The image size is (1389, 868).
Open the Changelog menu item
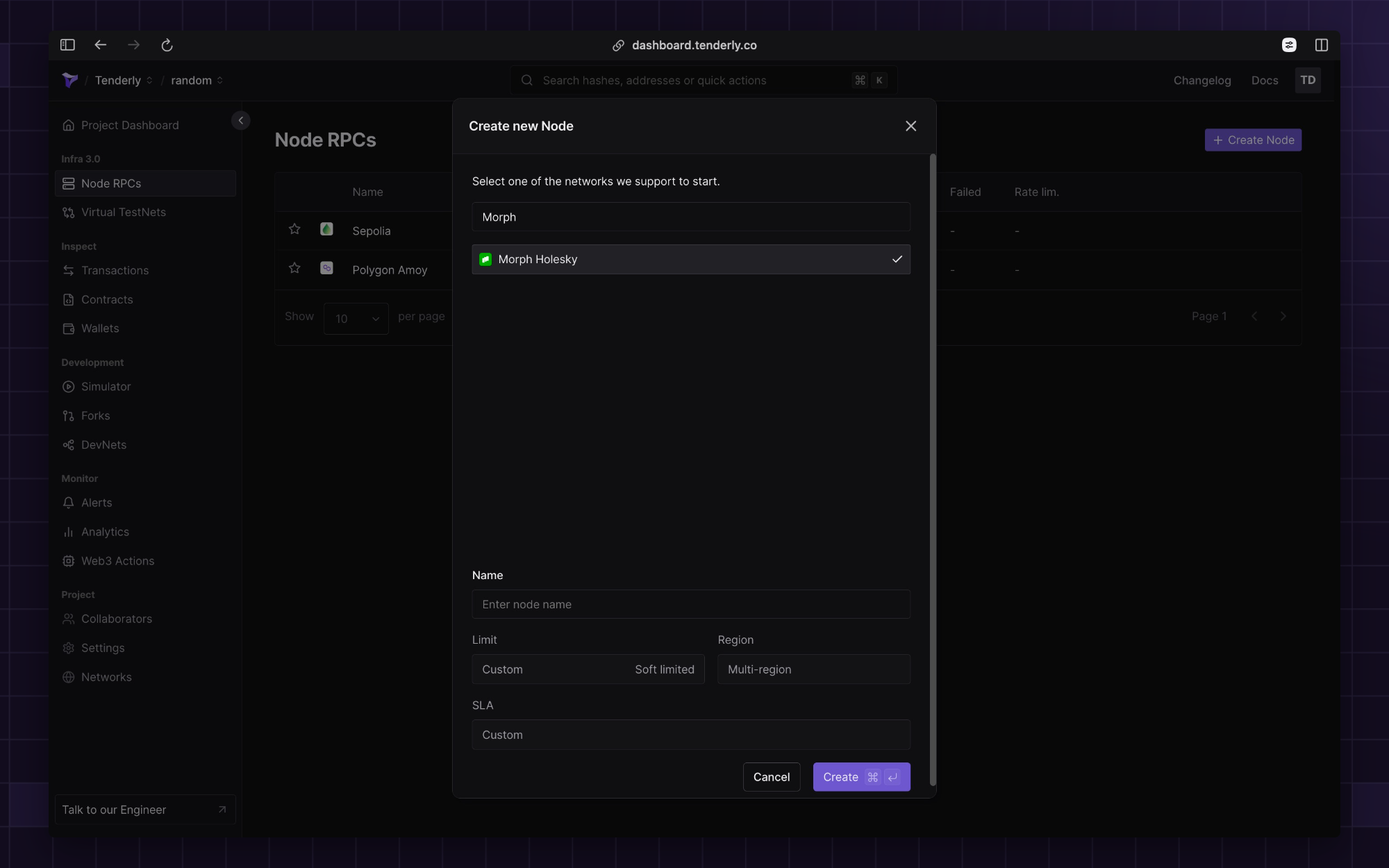pos(1202,80)
